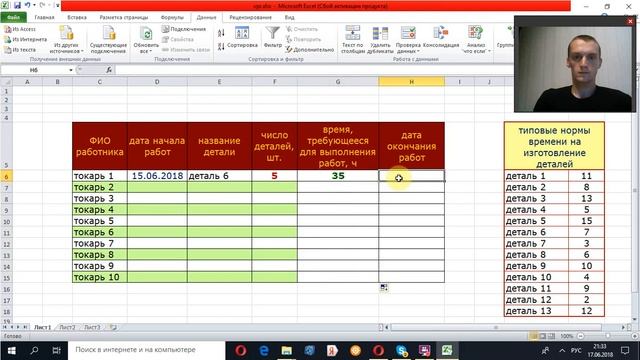Import data using Из Access

click(20, 29)
